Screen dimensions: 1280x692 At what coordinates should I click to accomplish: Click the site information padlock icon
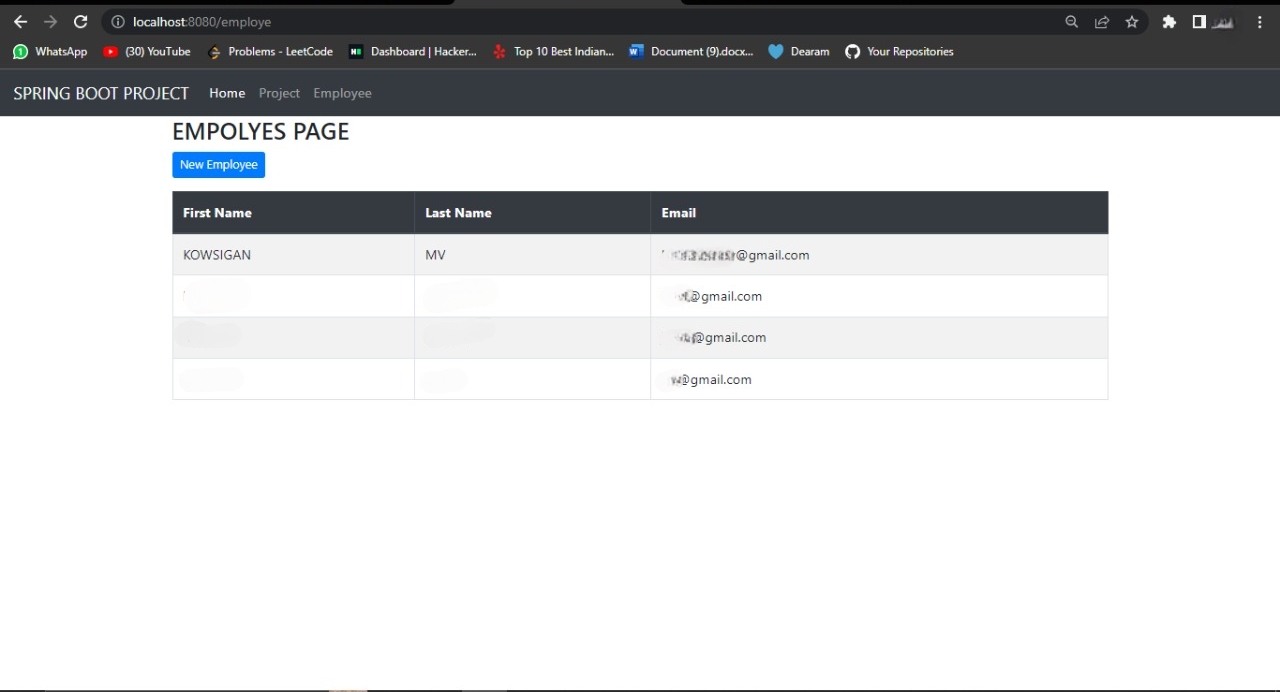click(117, 21)
